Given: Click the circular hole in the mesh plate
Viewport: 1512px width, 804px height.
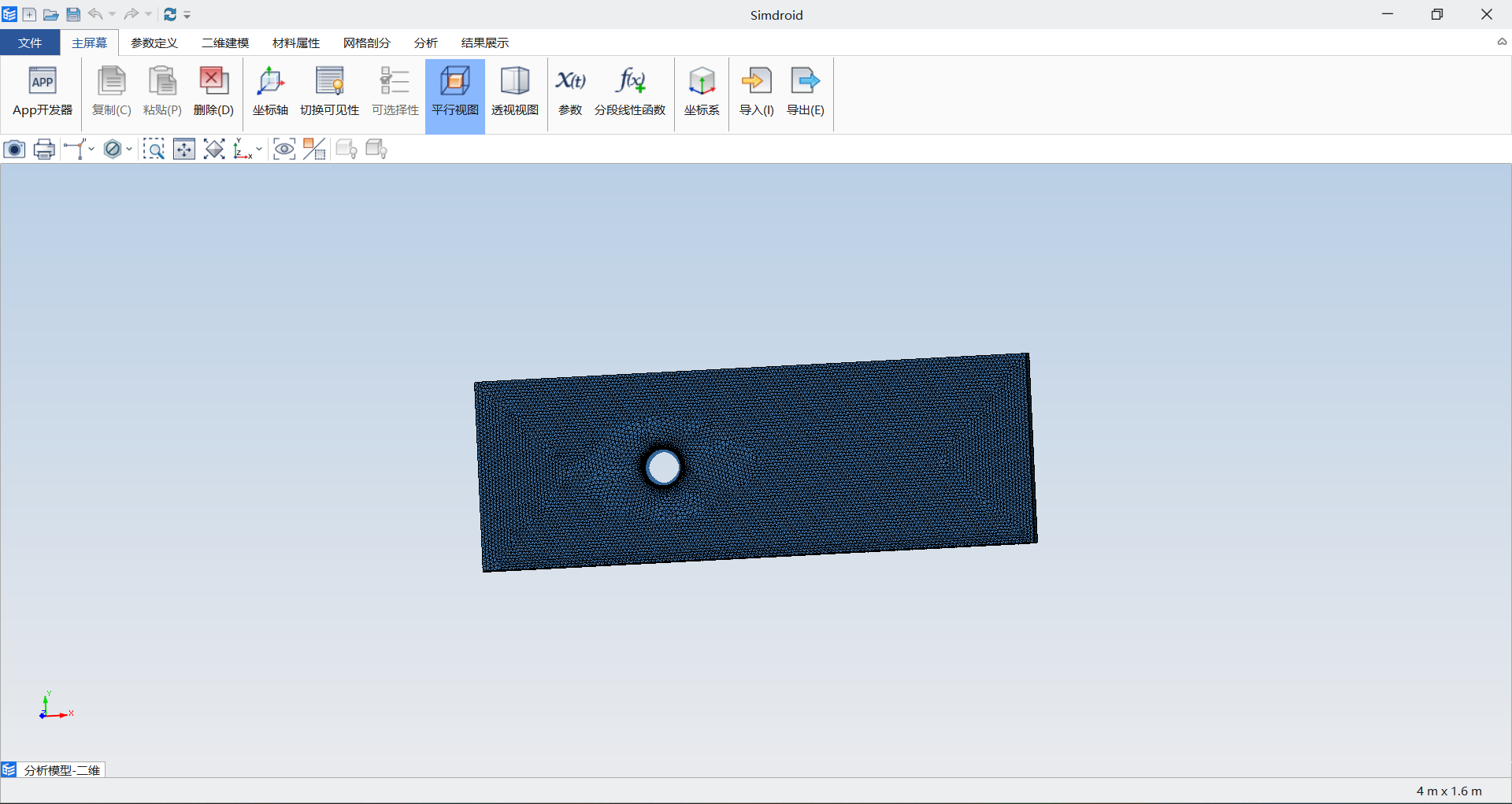Looking at the screenshot, I should 663,468.
